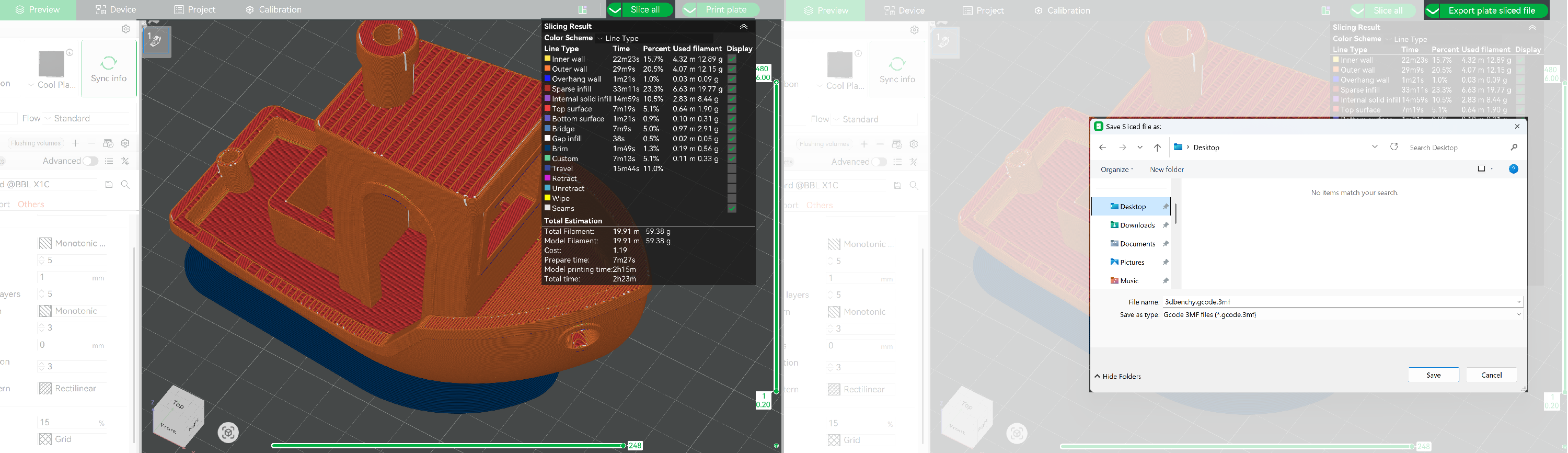The height and width of the screenshot is (453, 1568).
Task: Open Rectilinear pattern dropdown in undimmed window
Action: pos(73,389)
